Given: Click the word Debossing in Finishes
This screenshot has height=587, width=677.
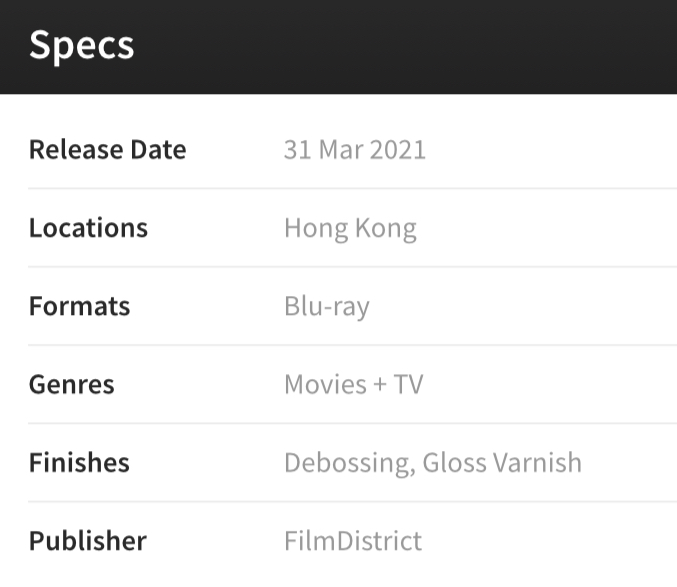Looking at the screenshot, I should tap(350, 463).
